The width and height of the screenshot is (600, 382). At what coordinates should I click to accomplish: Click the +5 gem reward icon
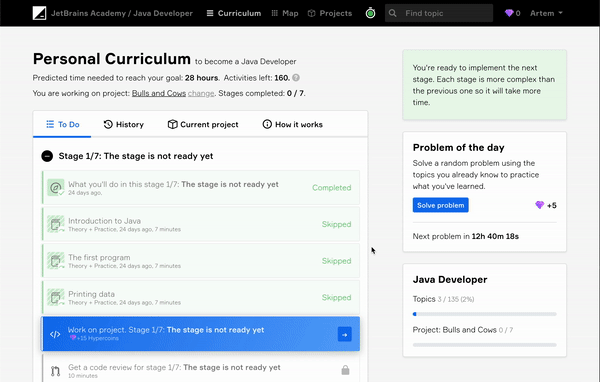(540, 205)
